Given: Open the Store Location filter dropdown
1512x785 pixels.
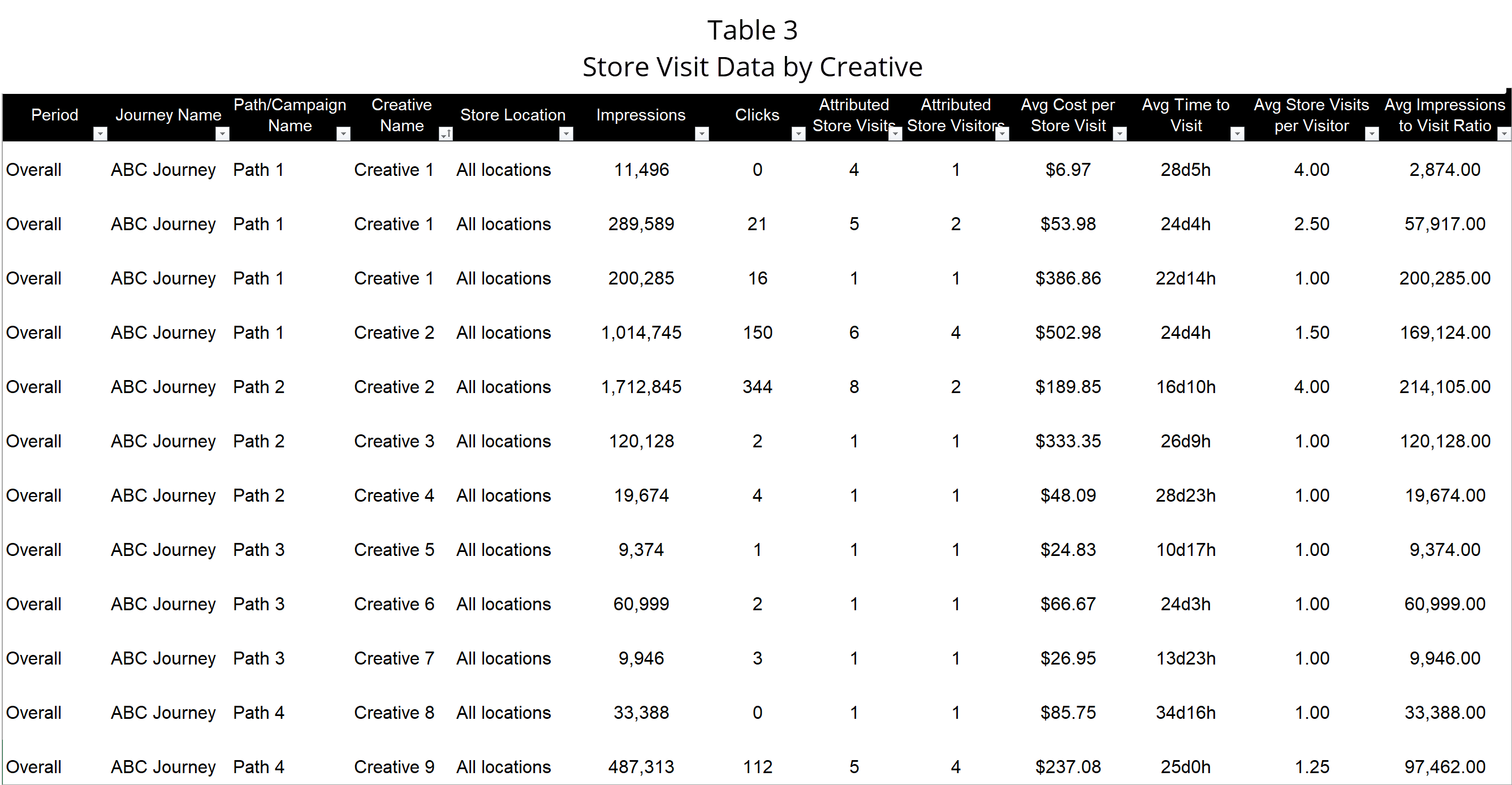Looking at the screenshot, I should [x=566, y=134].
